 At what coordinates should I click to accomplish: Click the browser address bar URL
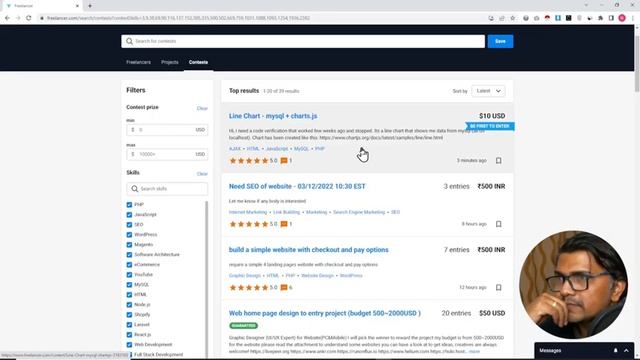coord(178,18)
